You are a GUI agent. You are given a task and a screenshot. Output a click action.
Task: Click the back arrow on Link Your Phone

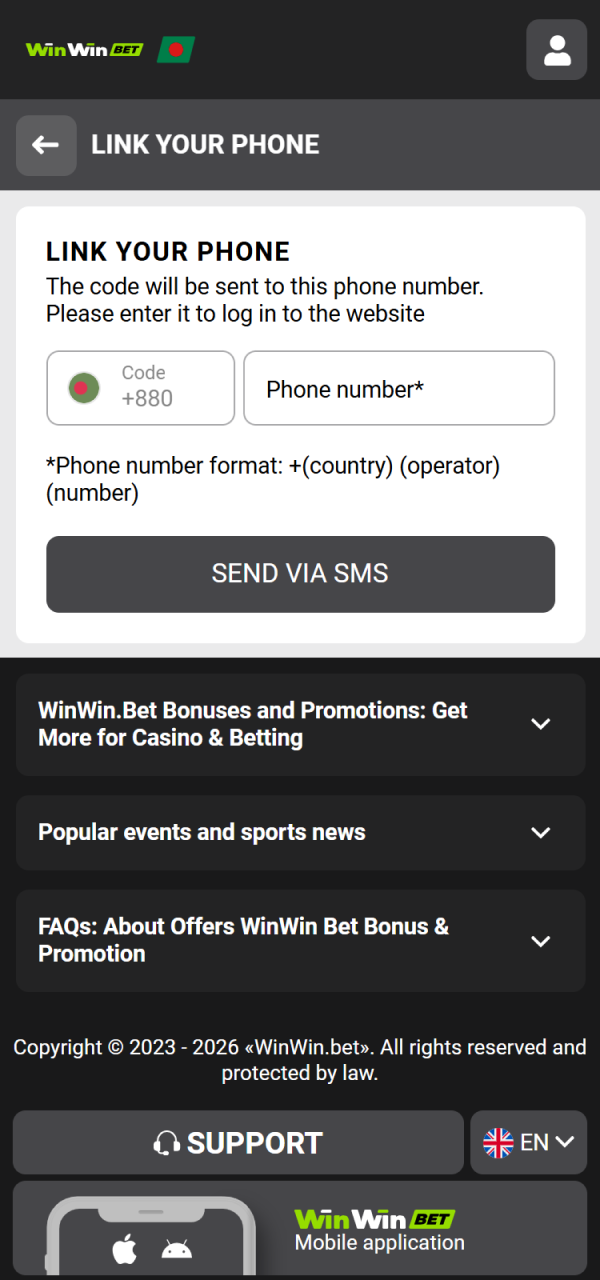pos(46,145)
